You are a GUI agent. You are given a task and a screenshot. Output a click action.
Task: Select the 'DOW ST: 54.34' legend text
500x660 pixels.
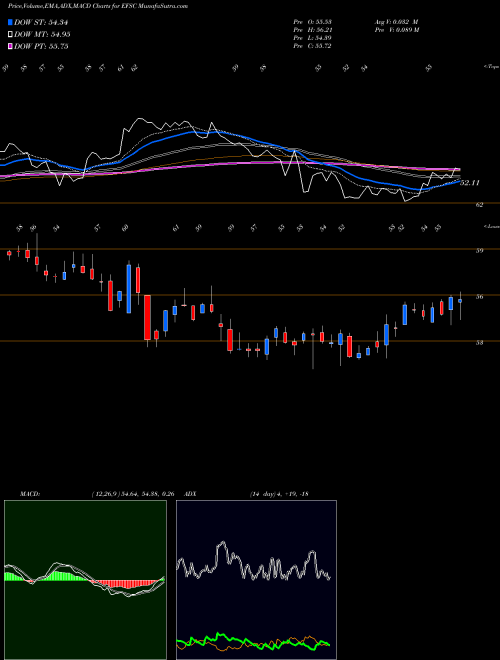tap(41, 22)
